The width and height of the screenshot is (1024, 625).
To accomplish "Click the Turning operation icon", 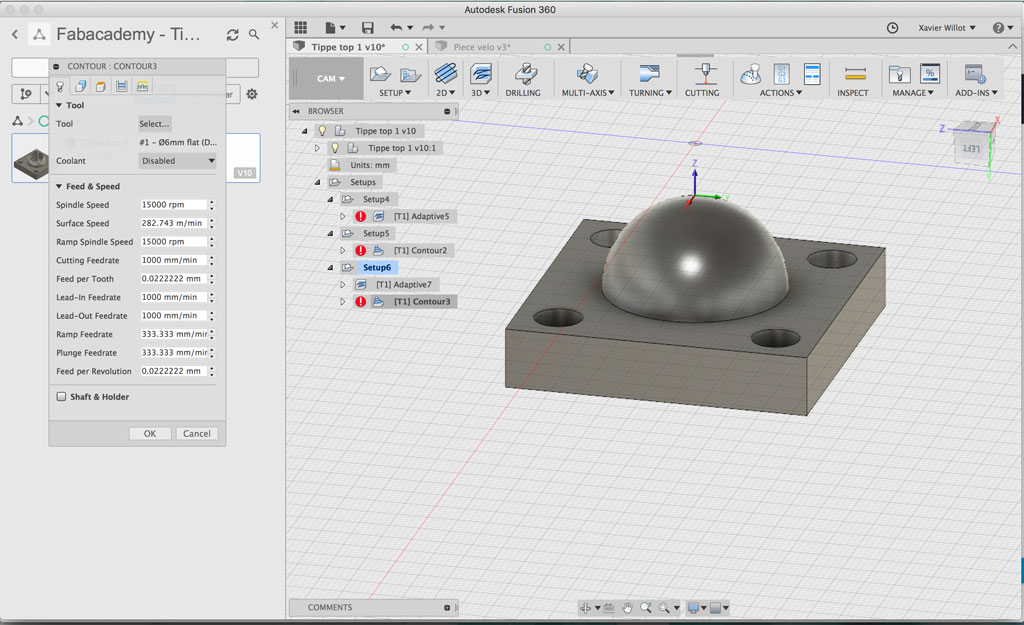I will 649,74.
